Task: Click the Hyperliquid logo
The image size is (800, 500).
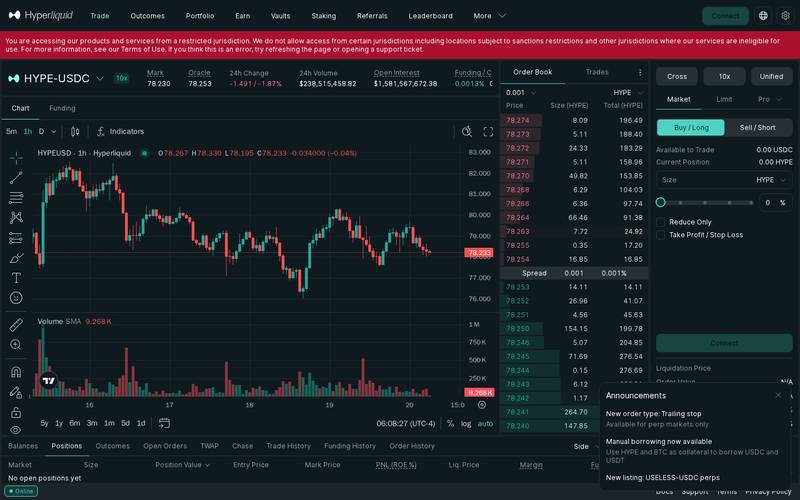Action: coord(41,15)
